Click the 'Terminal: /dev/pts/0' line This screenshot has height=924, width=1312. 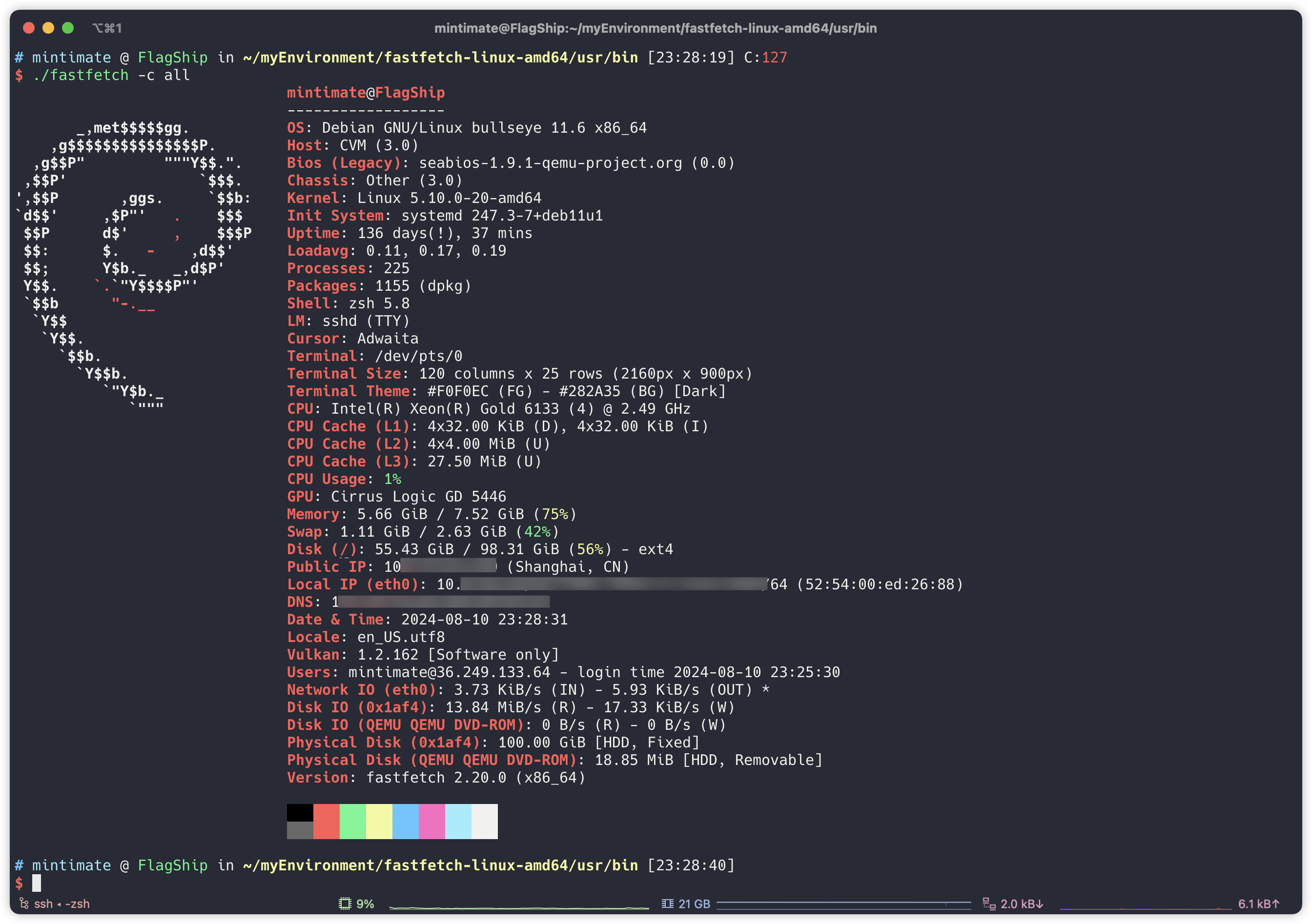[x=374, y=356]
